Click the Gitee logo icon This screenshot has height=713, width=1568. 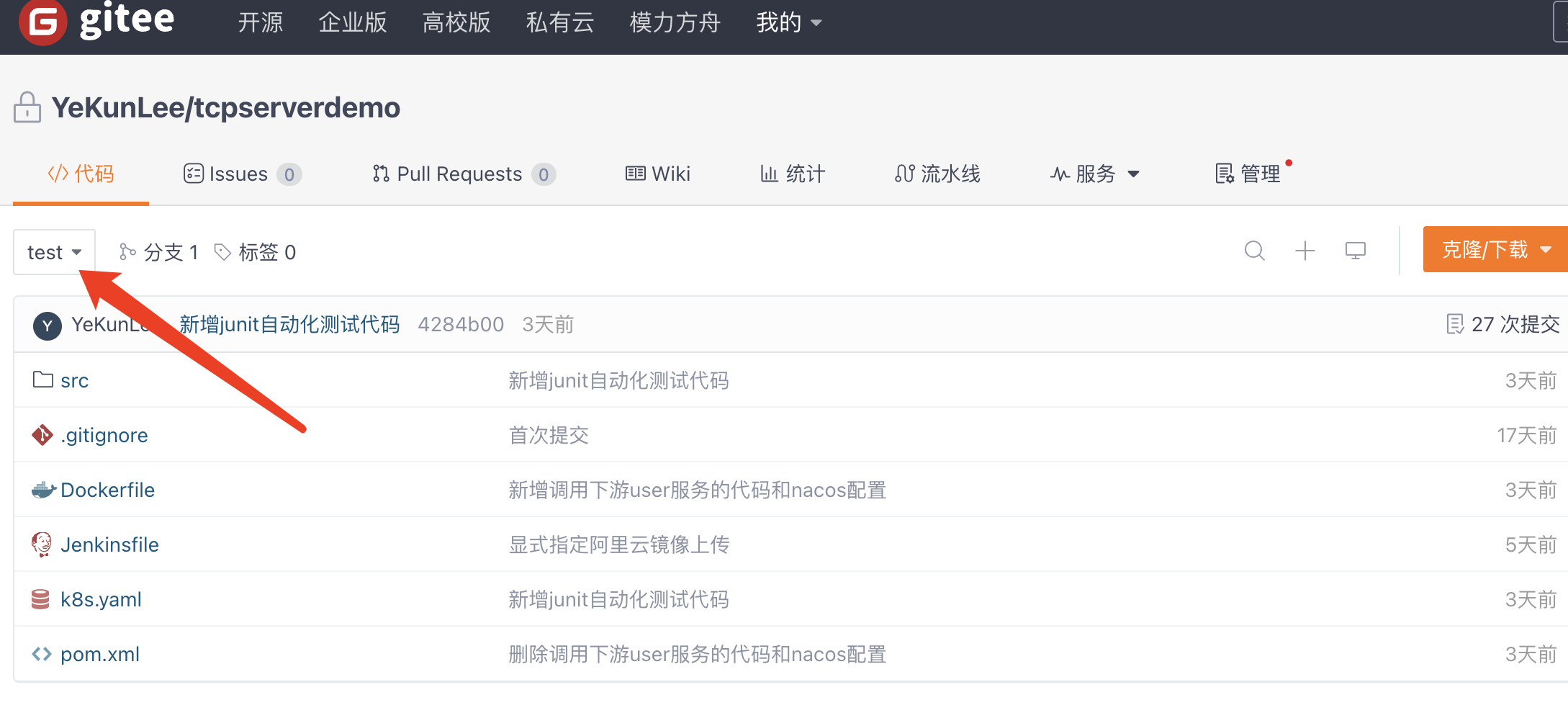43,22
